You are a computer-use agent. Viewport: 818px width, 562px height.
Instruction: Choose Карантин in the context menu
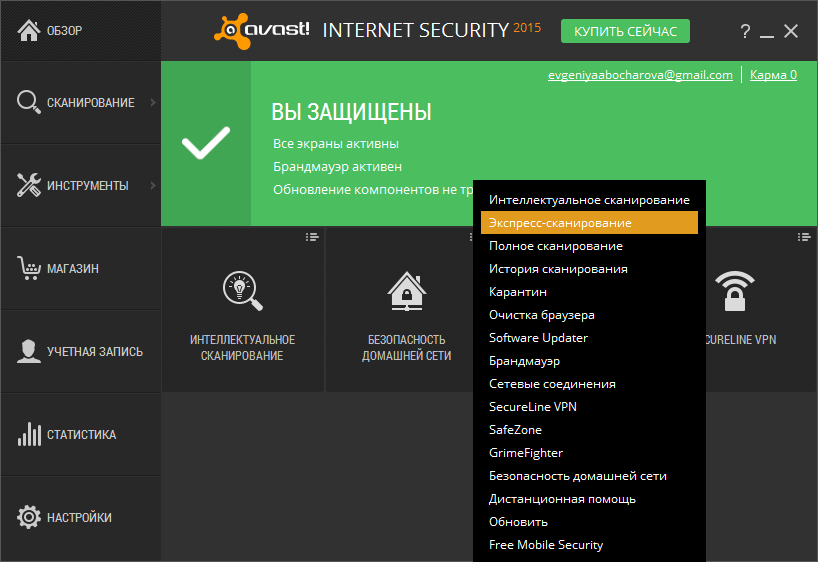point(518,292)
